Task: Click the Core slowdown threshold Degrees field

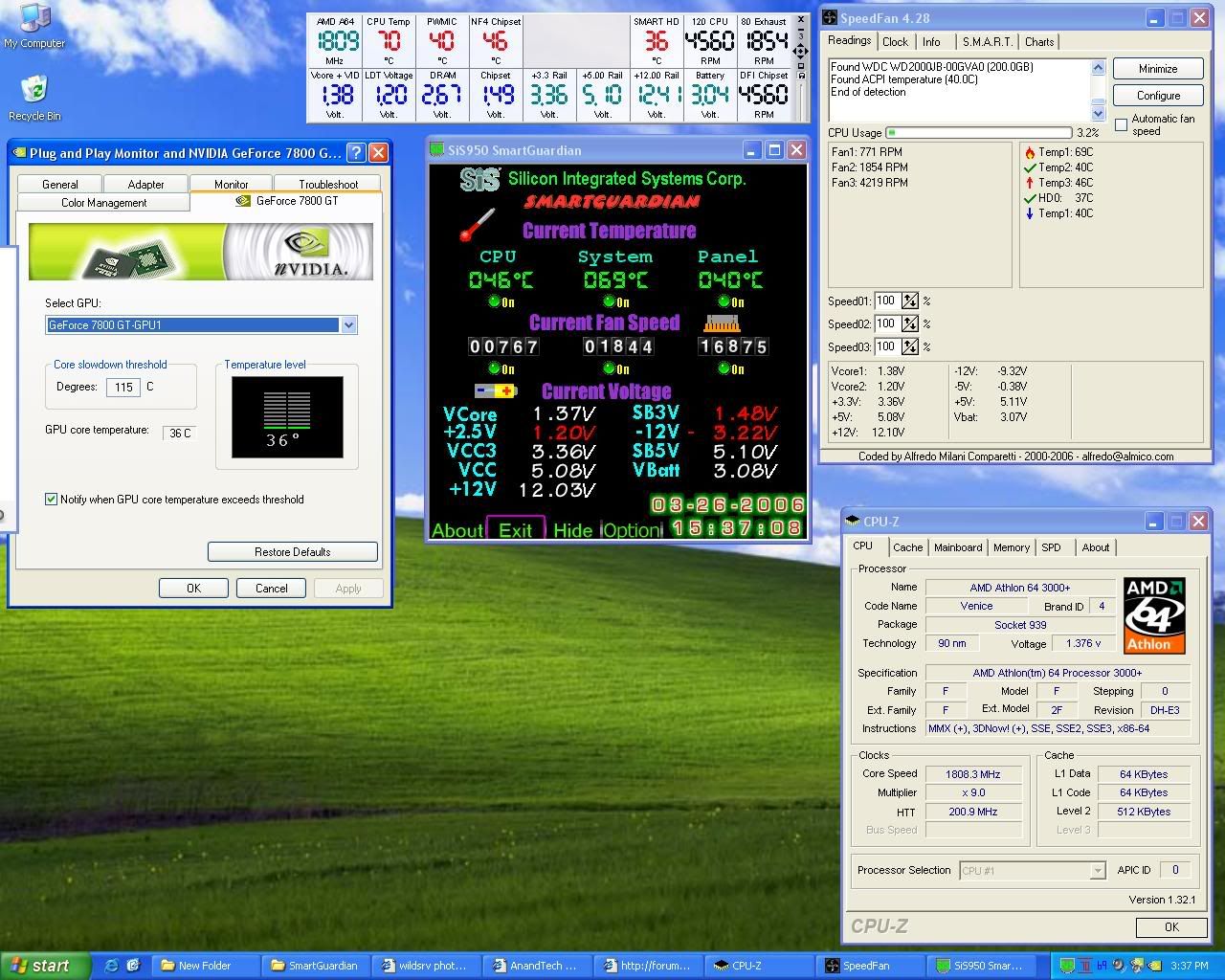Action: point(123,388)
